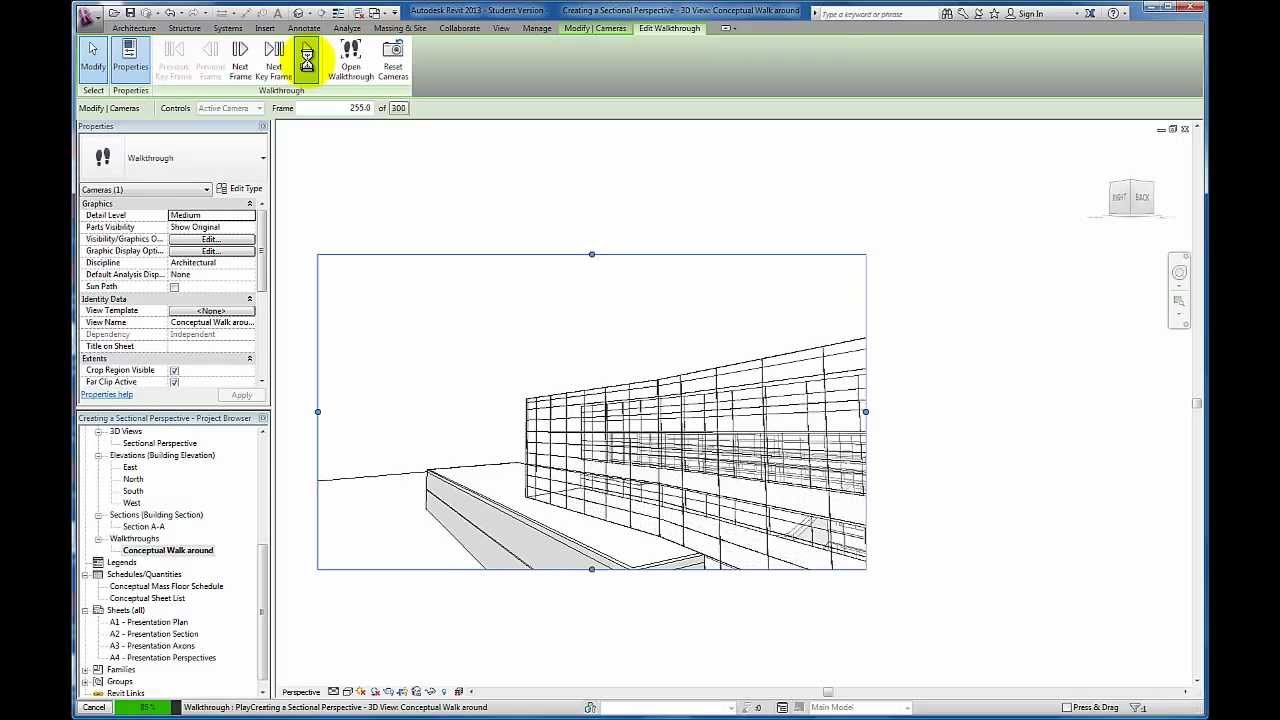This screenshot has height=720, width=1280.
Task: Click the worksets icon in the status bar
Action: coord(591,707)
